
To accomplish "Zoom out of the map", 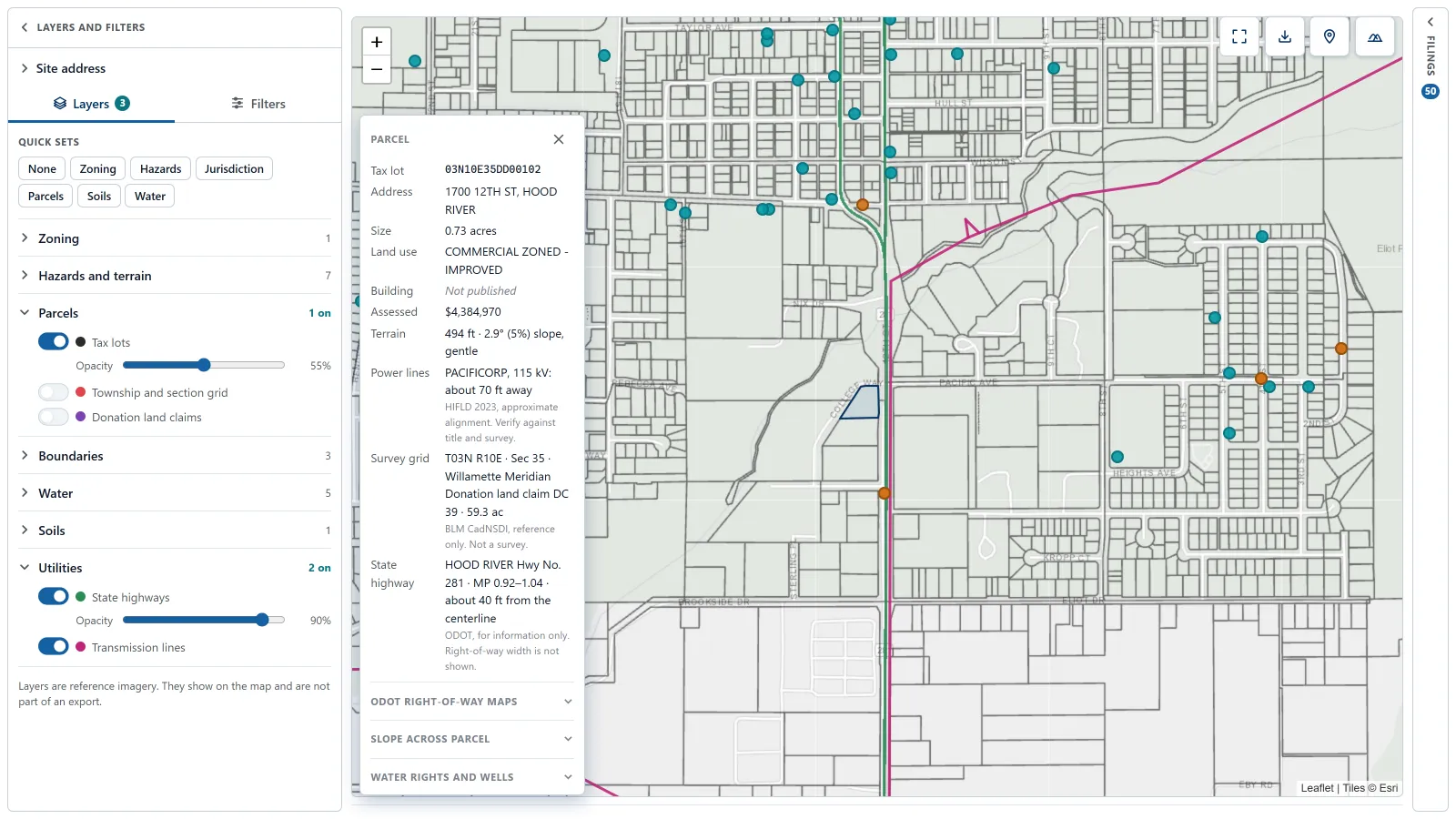I will tap(377, 69).
